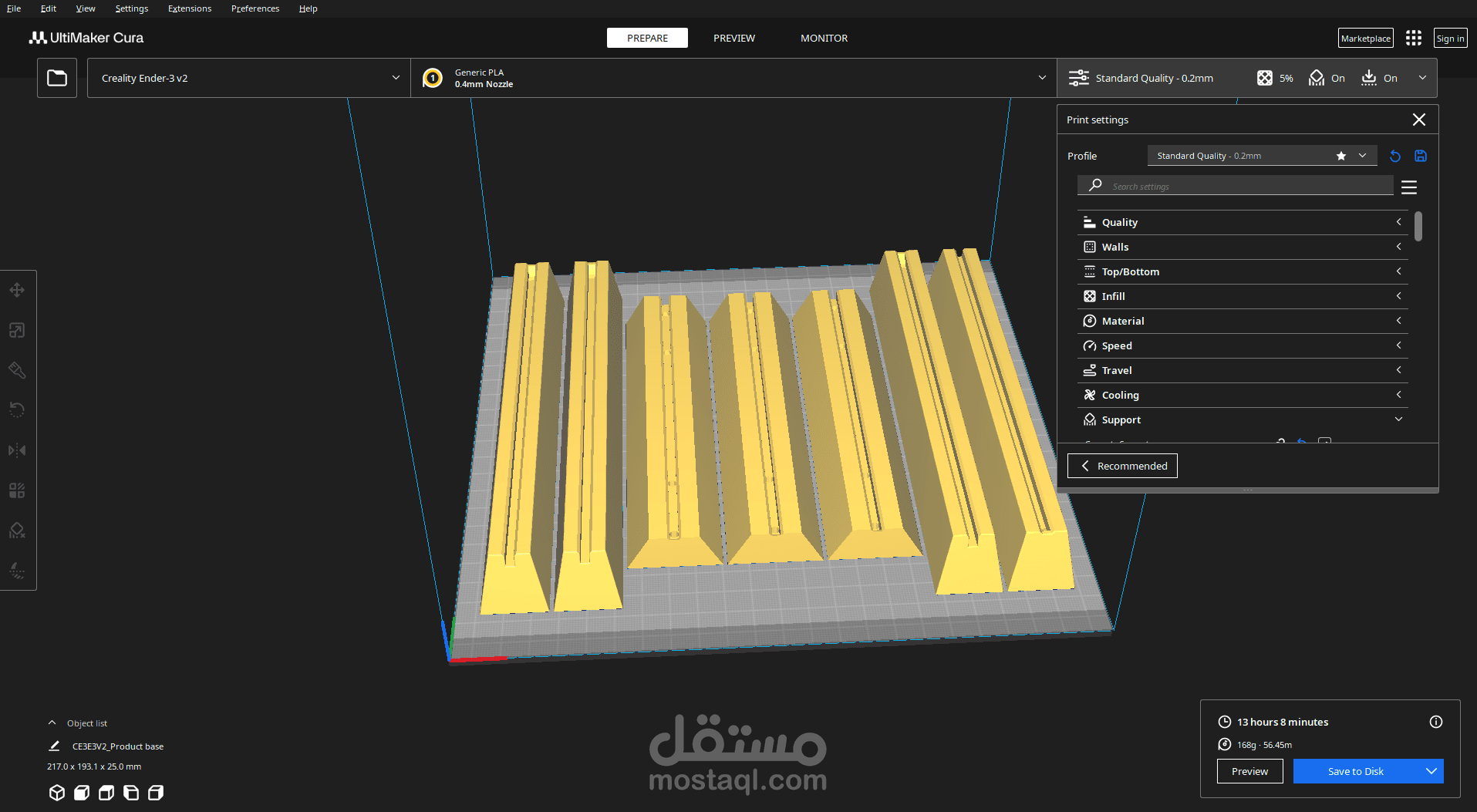
Task: Open the Extensions menu
Action: coord(189,8)
